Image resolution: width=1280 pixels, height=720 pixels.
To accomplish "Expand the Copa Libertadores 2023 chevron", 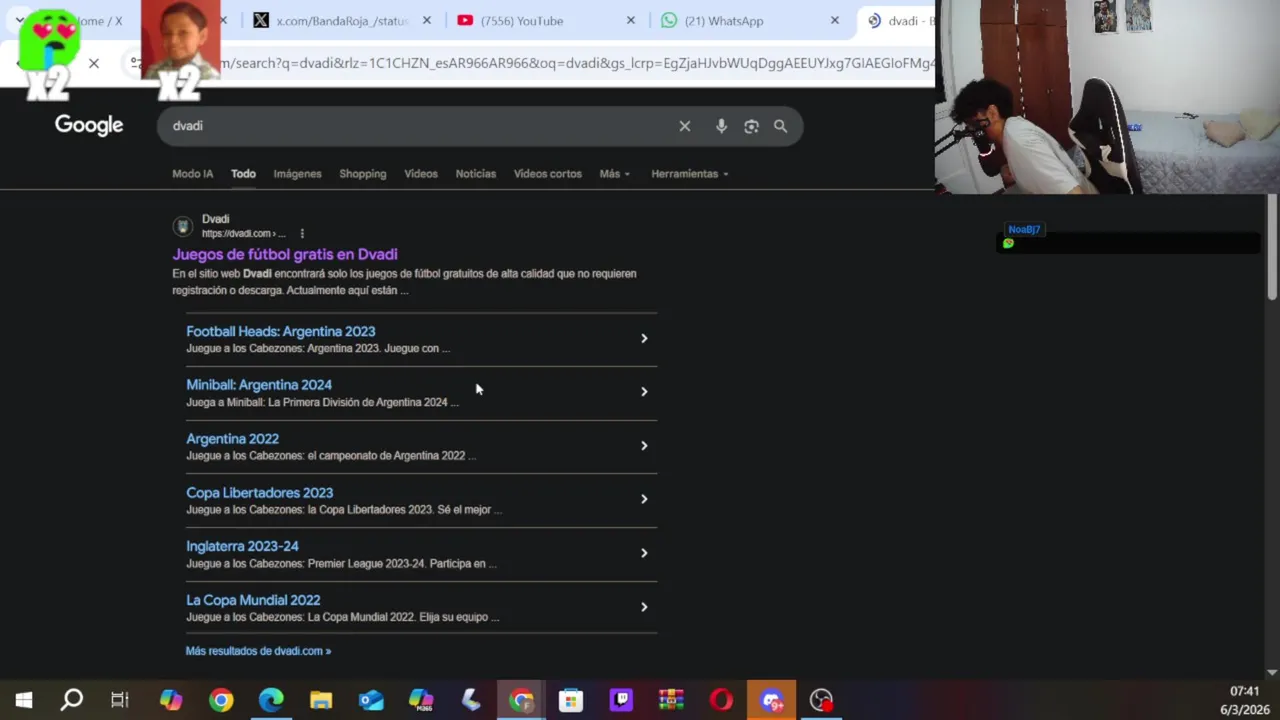I will 644,499.
